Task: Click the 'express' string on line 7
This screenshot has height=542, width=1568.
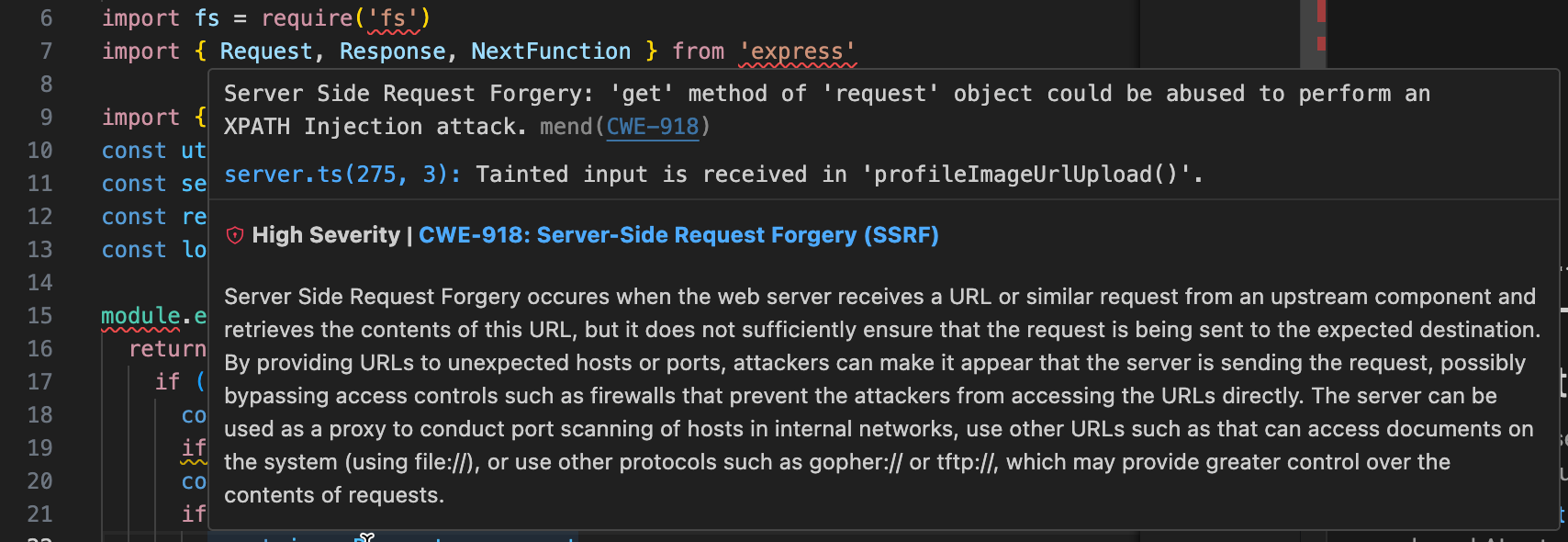Action: (x=797, y=51)
